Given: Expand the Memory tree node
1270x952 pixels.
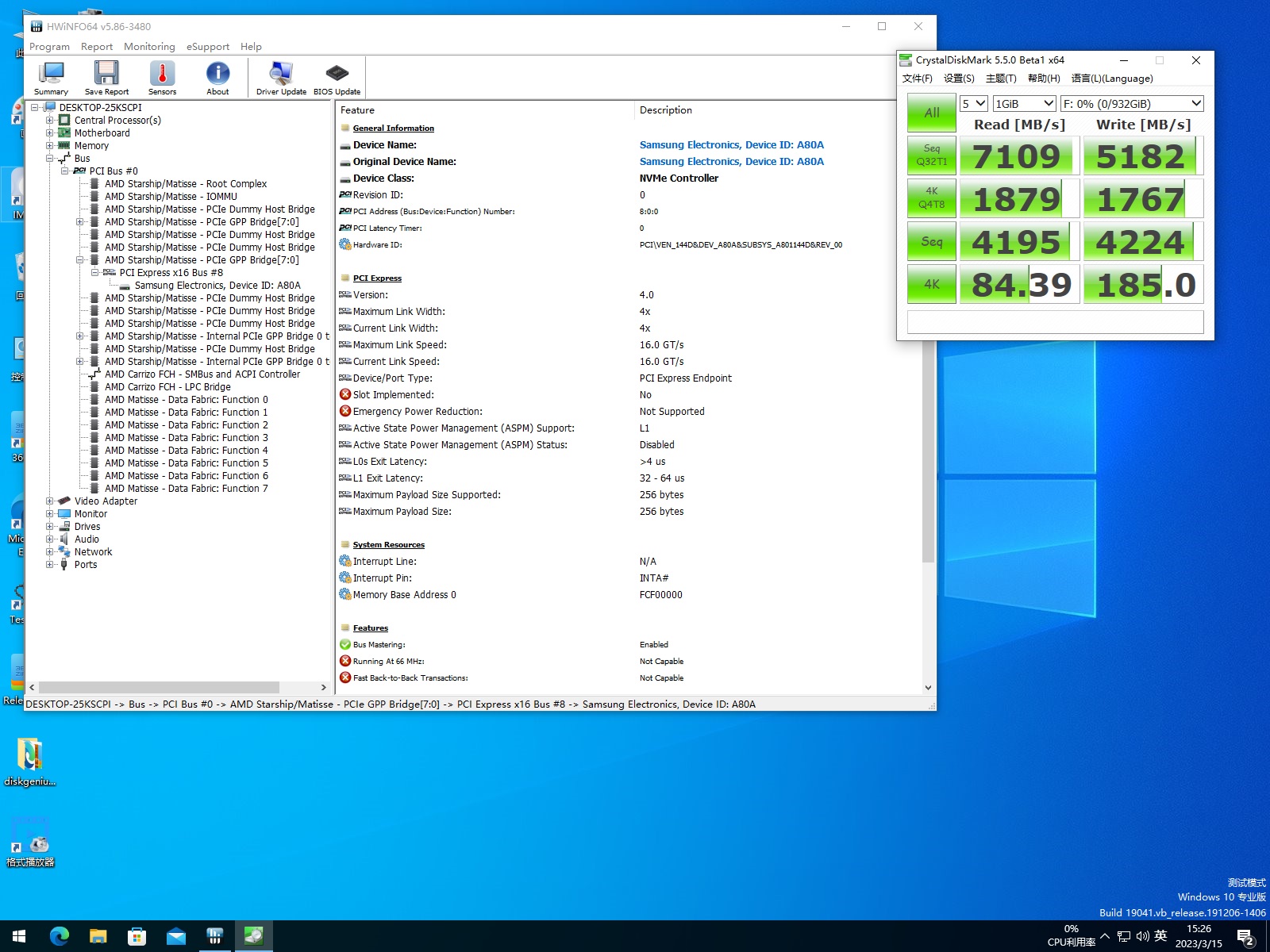Looking at the screenshot, I should click(x=49, y=146).
